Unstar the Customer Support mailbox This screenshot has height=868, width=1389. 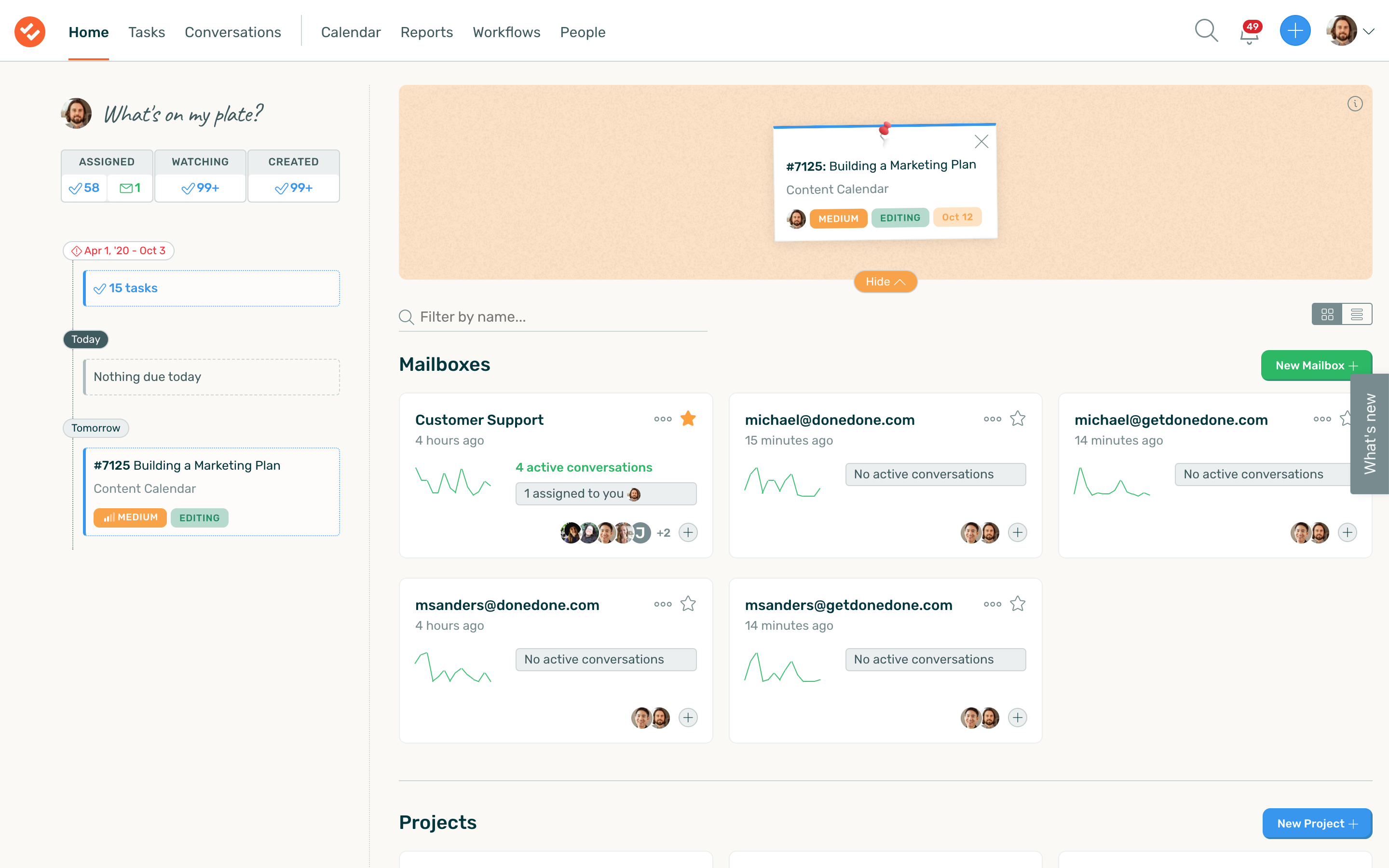tap(688, 419)
